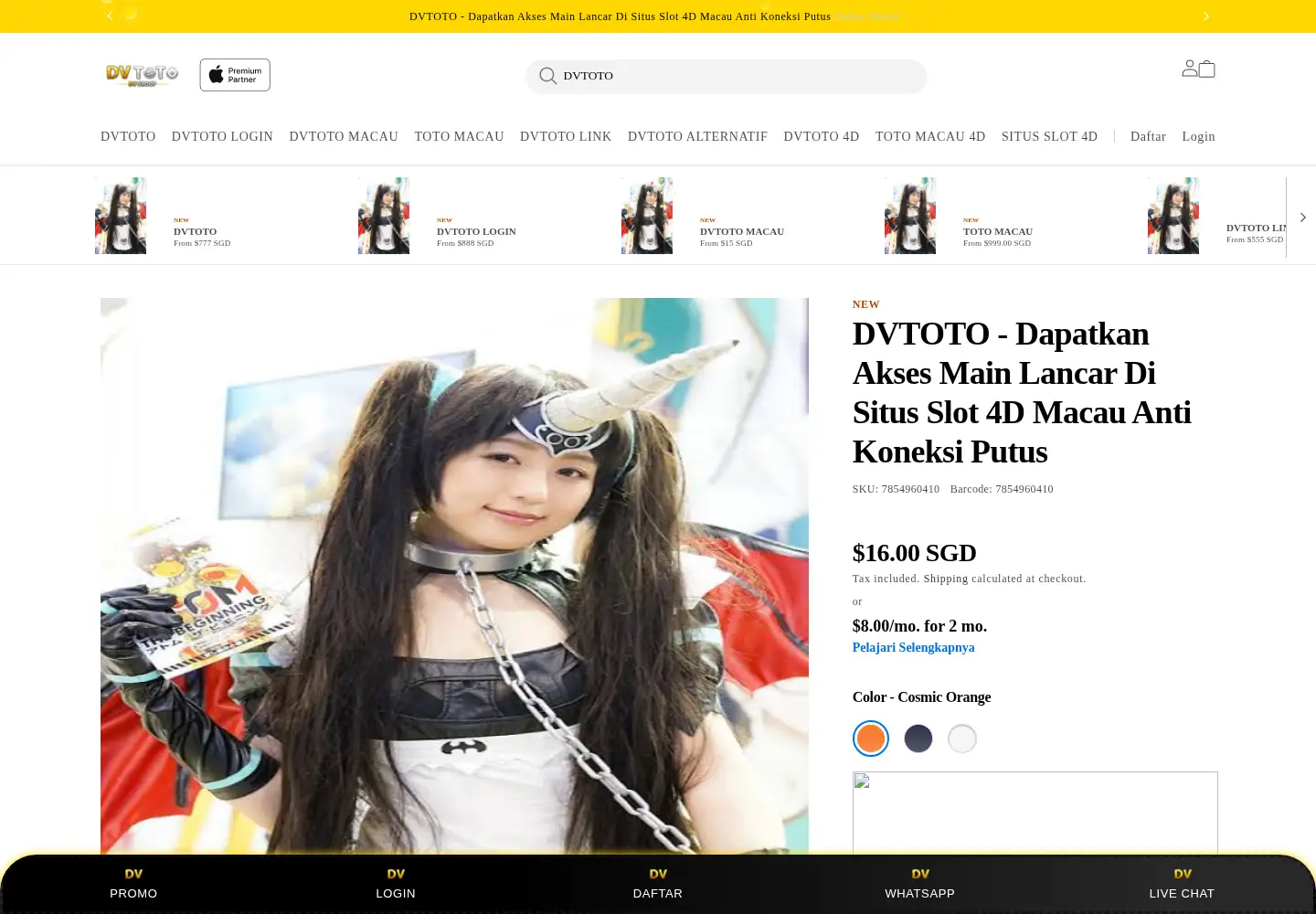Tap DAFTAR in the bottom bar
Image resolution: width=1316 pixels, height=914 pixels.
pyautogui.click(x=658, y=884)
